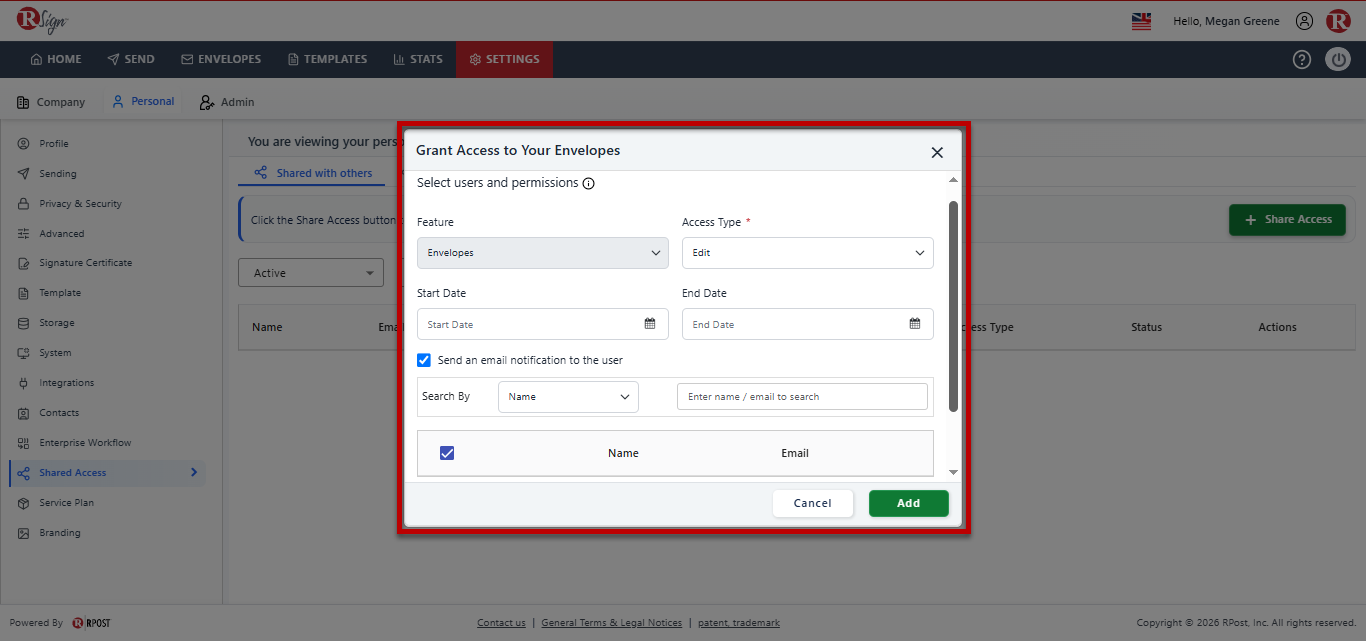This screenshot has width=1366, height=641.
Task: Close the Grant Access dialog with X
Action: 937,152
